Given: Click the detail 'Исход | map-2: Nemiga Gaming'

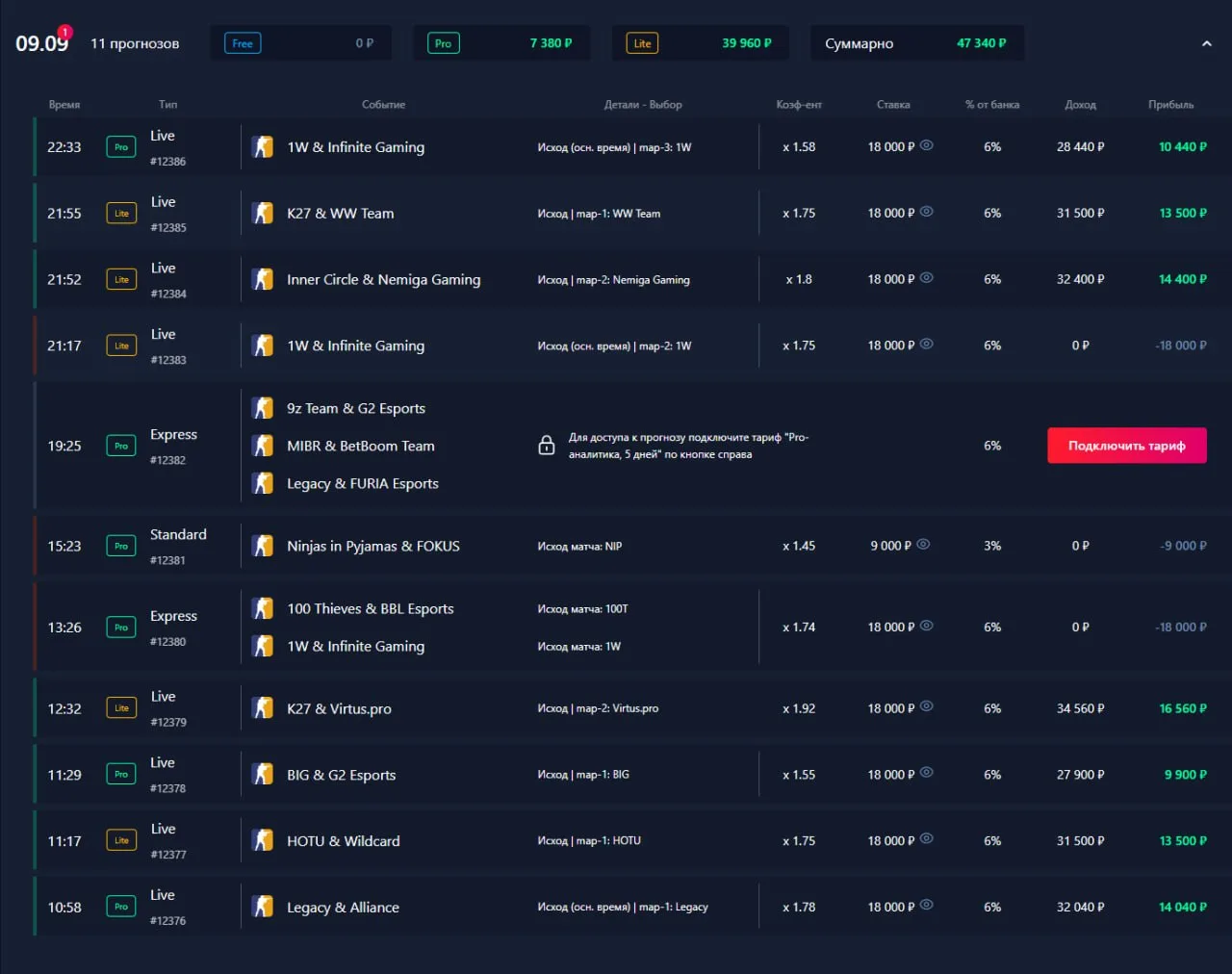Looking at the screenshot, I should [614, 280].
